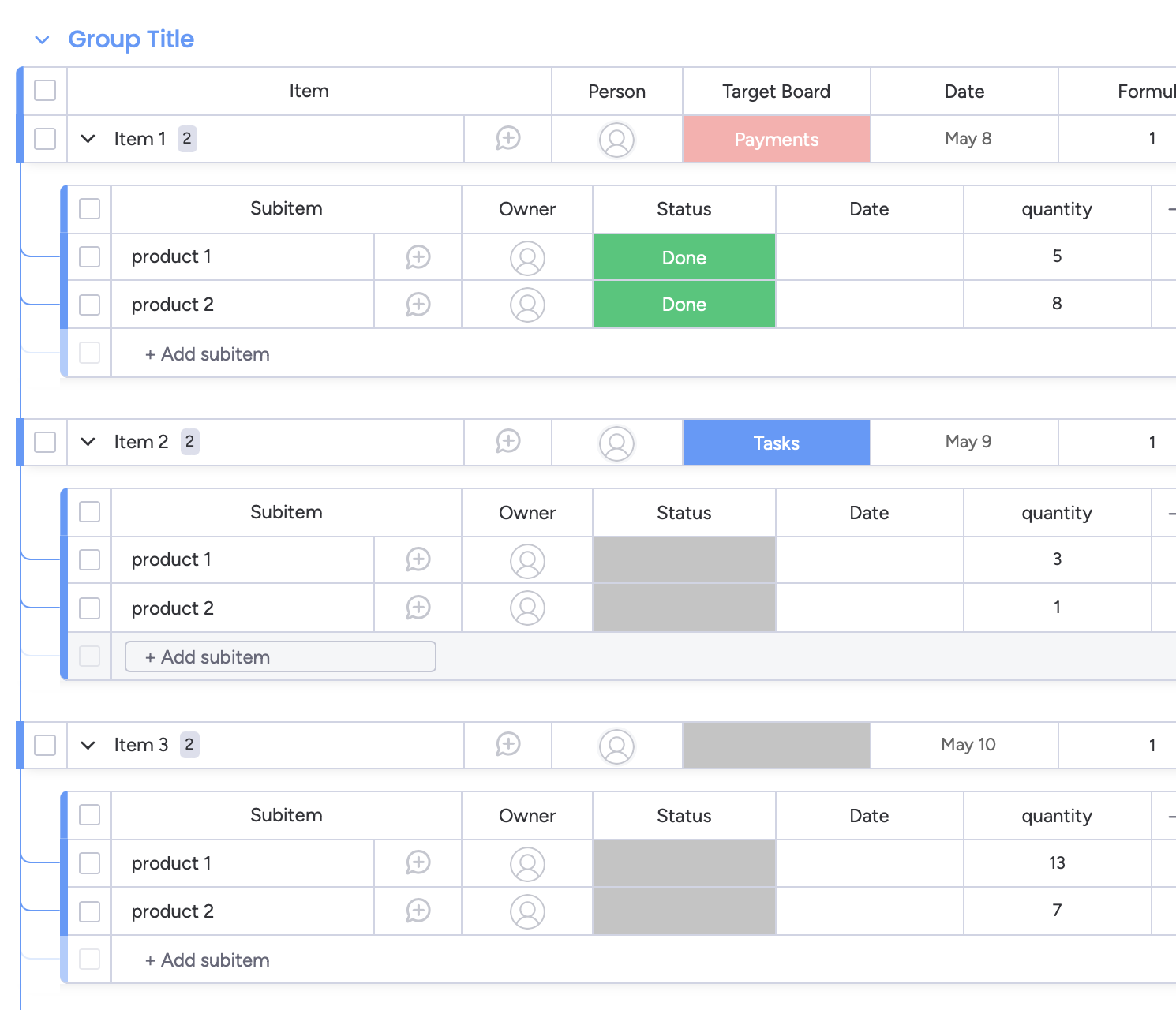Open updates for product 2 under Item 3
The height and width of the screenshot is (1010, 1176).
tap(418, 911)
